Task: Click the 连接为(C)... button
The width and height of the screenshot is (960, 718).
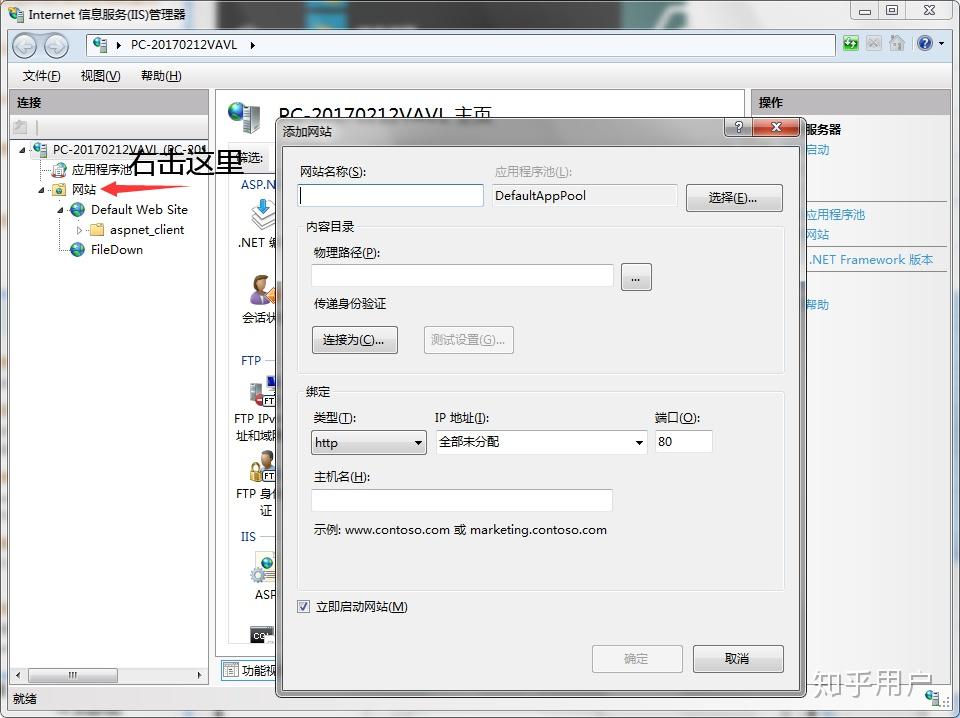Action: pyautogui.click(x=354, y=340)
